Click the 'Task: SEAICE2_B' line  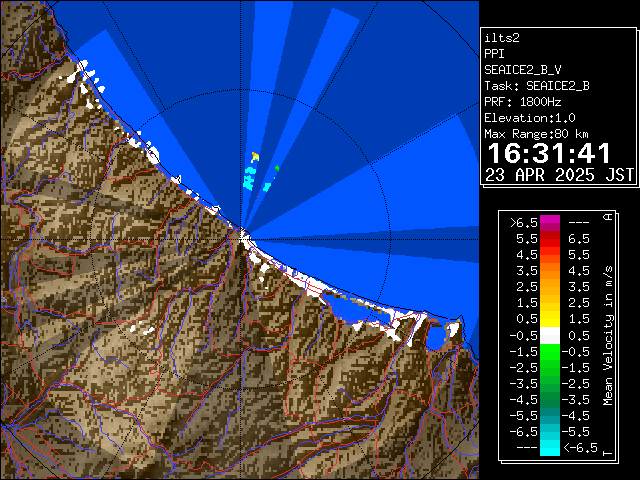[537, 86]
